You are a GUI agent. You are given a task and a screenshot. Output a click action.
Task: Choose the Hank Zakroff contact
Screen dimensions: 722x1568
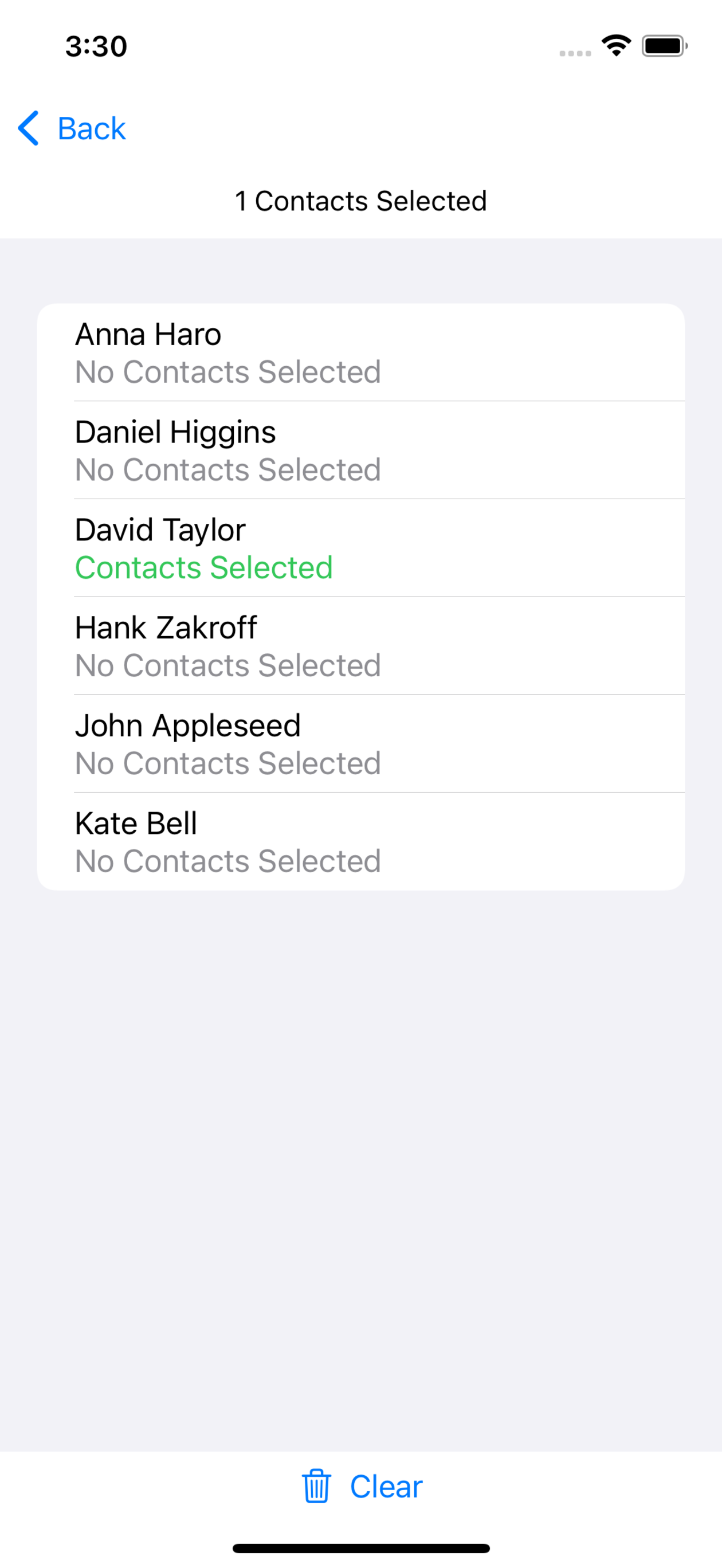361,646
